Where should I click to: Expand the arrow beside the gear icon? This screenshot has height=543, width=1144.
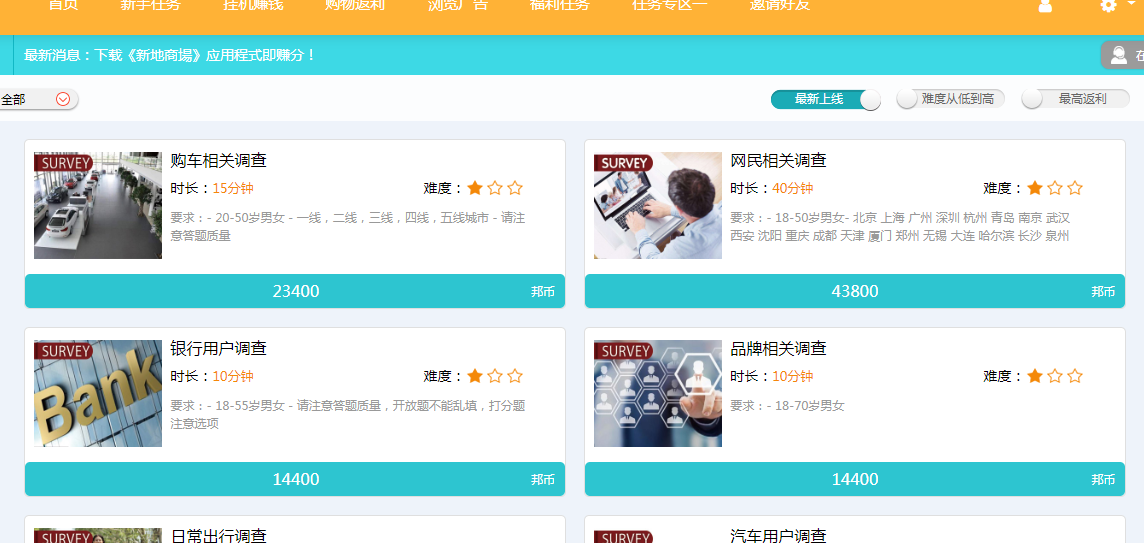click(1132, 4)
